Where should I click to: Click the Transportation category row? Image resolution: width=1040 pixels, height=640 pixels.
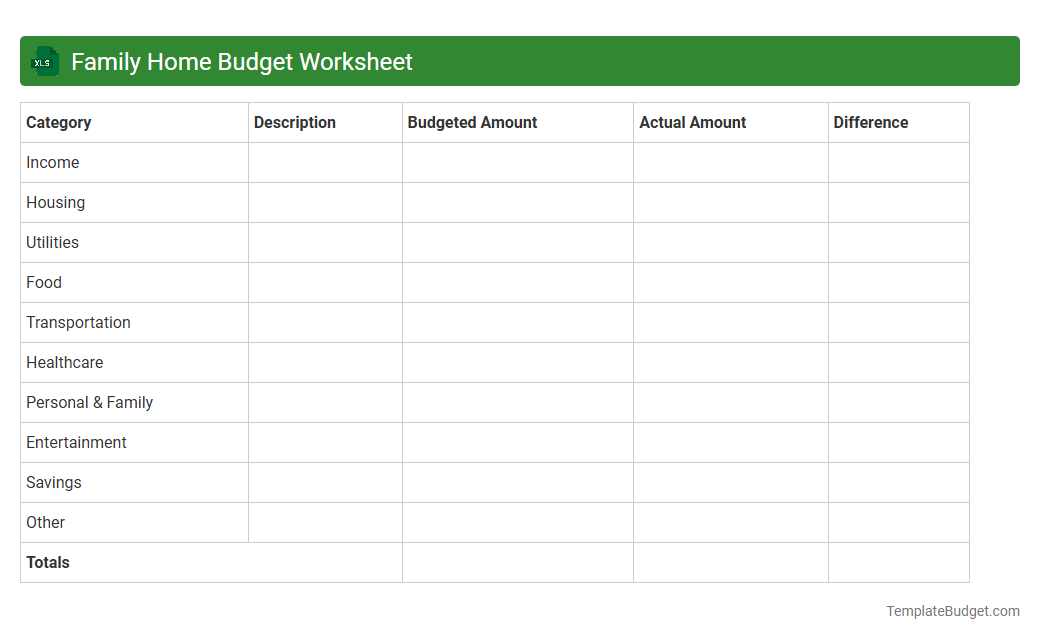(x=78, y=322)
